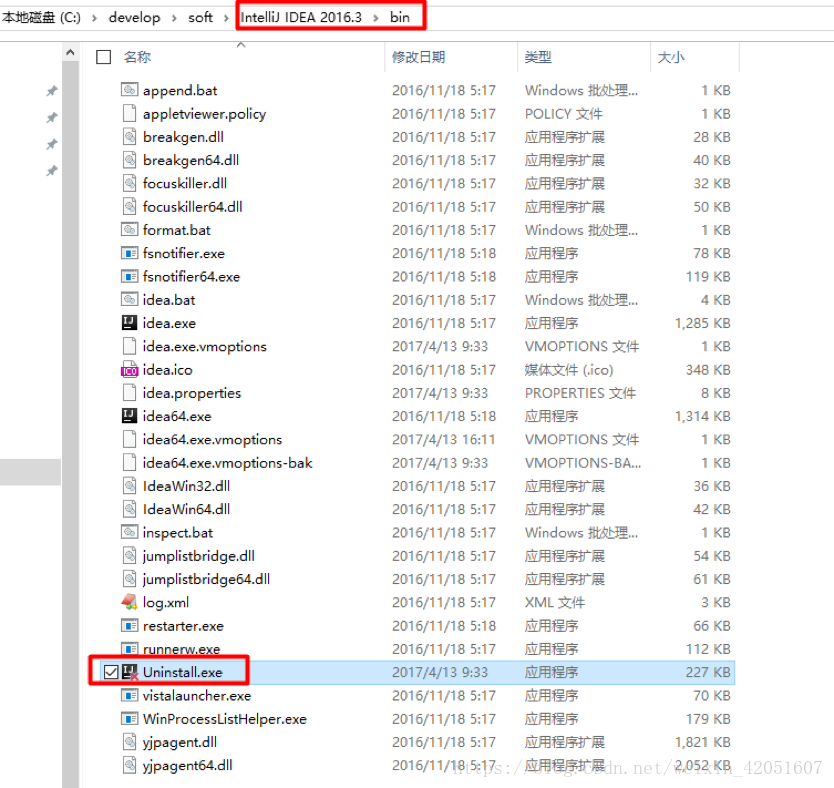
Task: Click the XML 文件 type cell
Action: pos(554,602)
